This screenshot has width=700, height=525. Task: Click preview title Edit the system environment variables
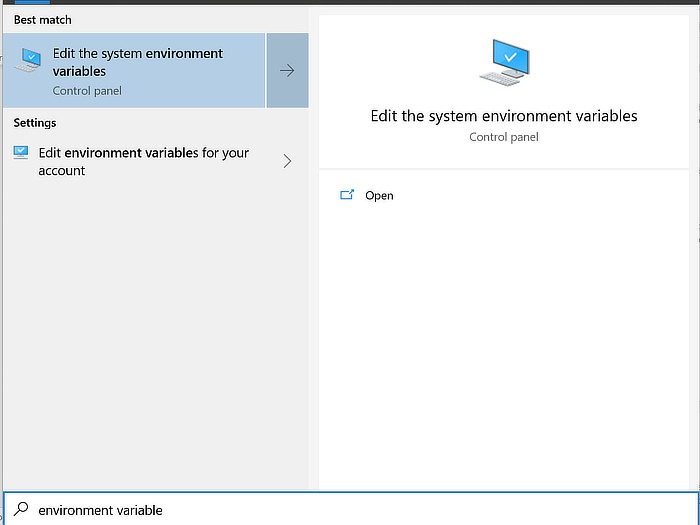504,116
